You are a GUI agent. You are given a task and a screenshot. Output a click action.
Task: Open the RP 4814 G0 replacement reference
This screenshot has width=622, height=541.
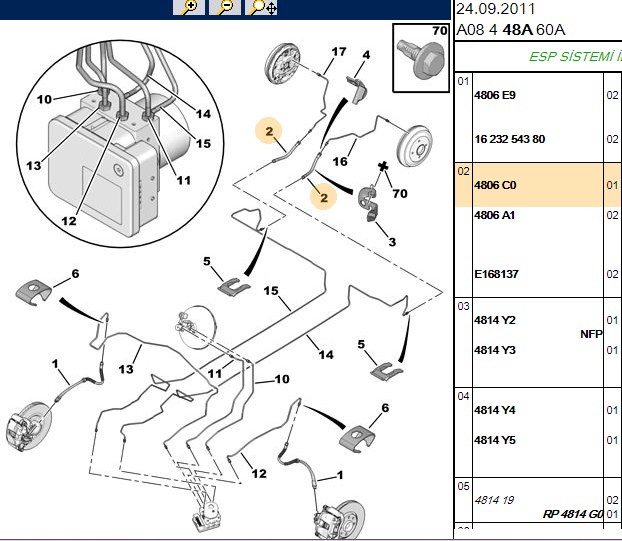(x=573, y=514)
